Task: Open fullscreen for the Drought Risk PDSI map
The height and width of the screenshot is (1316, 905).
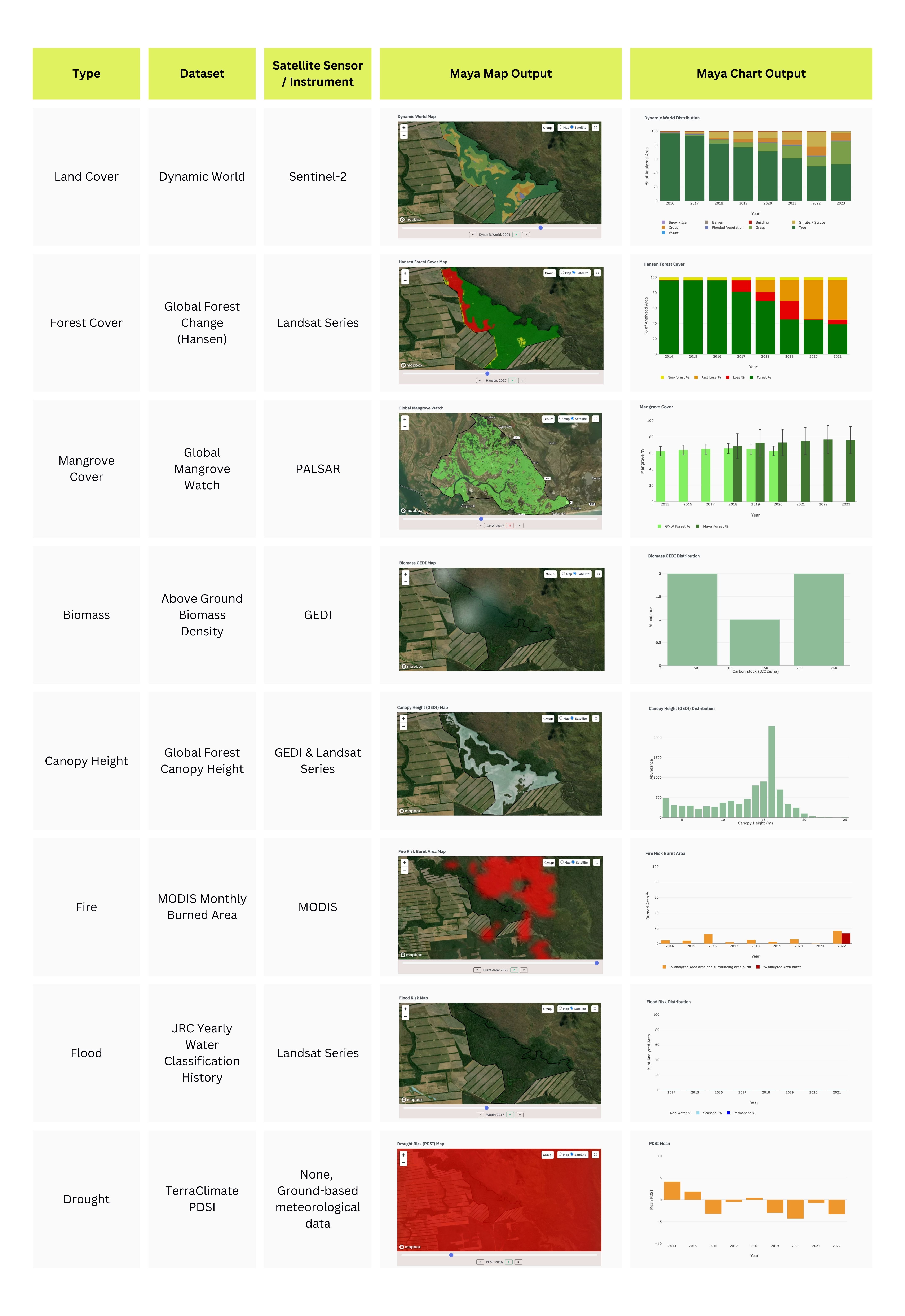Action: pyautogui.click(x=595, y=1154)
